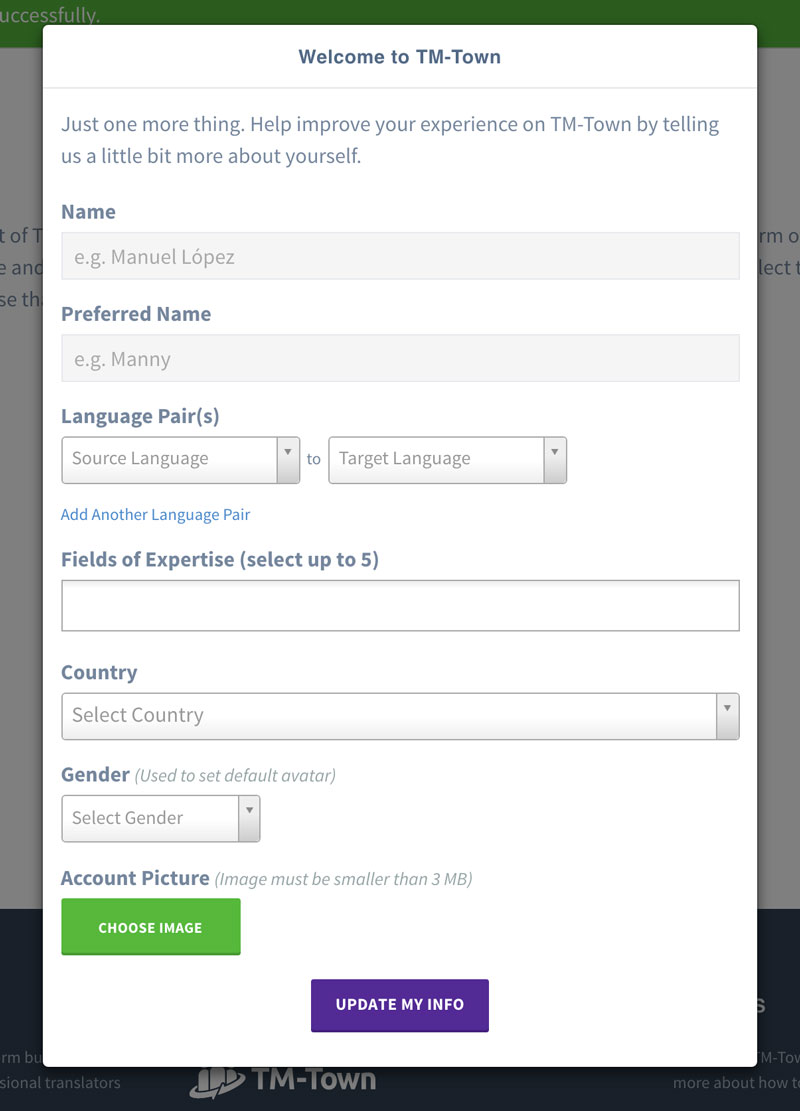This screenshot has width=800, height=1111.
Task: Click the Fields of Expertise input box
Action: (400, 606)
